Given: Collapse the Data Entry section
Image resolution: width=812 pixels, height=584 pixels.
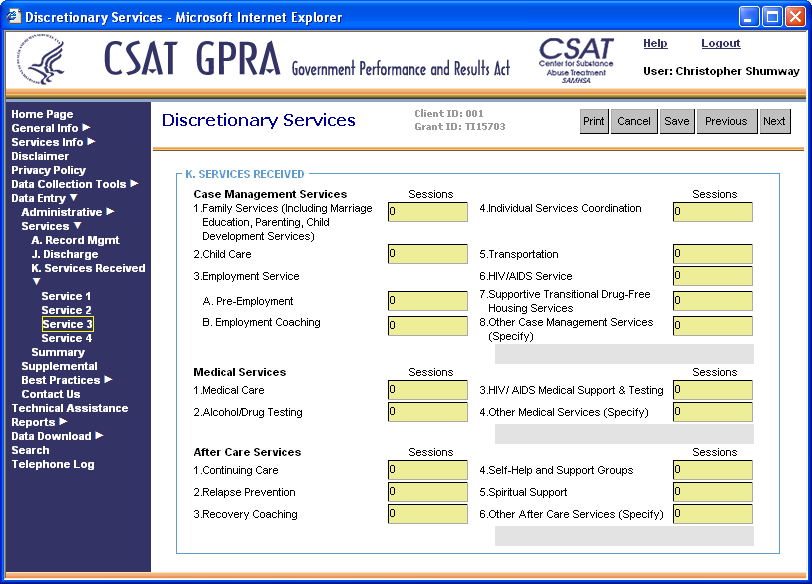Looking at the screenshot, I should tap(73, 198).
